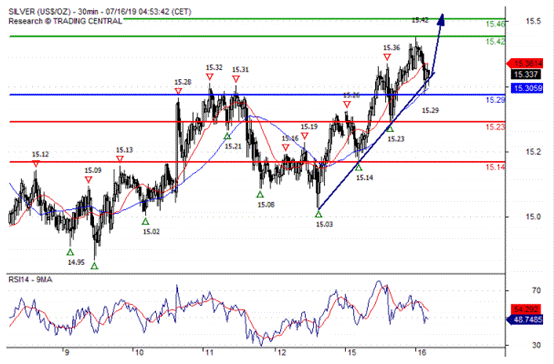
Task: Click the red 54.292 RSI average tag
Action: tap(526, 309)
